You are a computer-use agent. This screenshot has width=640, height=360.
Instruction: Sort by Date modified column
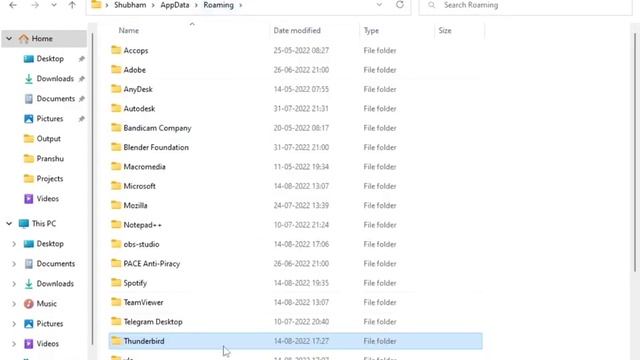pyautogui.click(x=297, y=31)
